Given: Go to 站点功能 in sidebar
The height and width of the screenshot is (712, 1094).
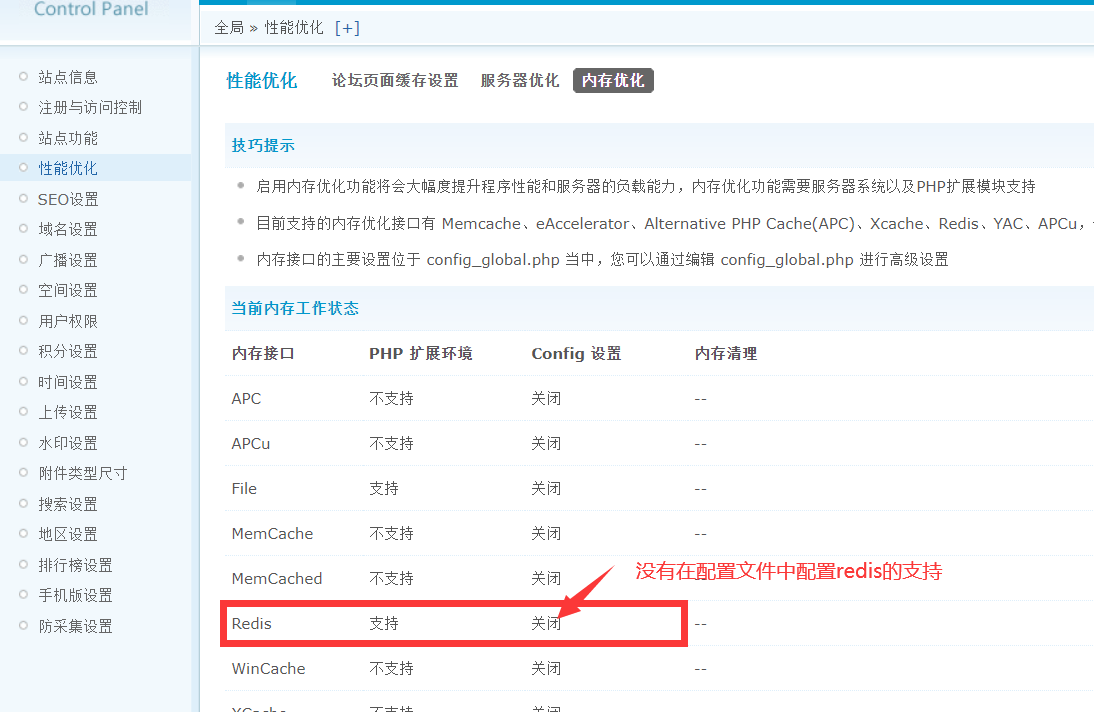Looking at the screenshot, I should click(x=68, y=138).
